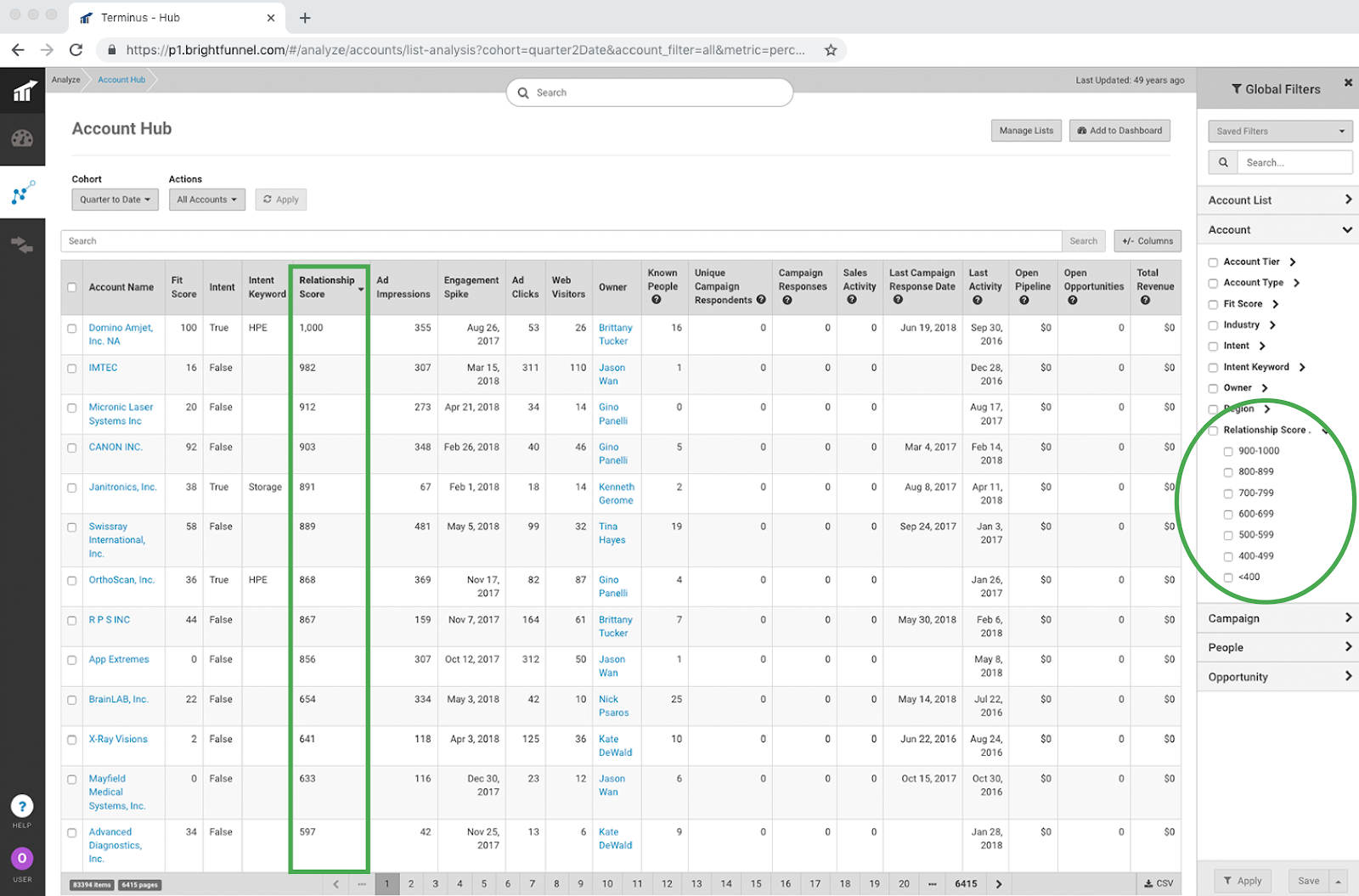
Task: Expand the People filter section
Action: (1278, 647)
